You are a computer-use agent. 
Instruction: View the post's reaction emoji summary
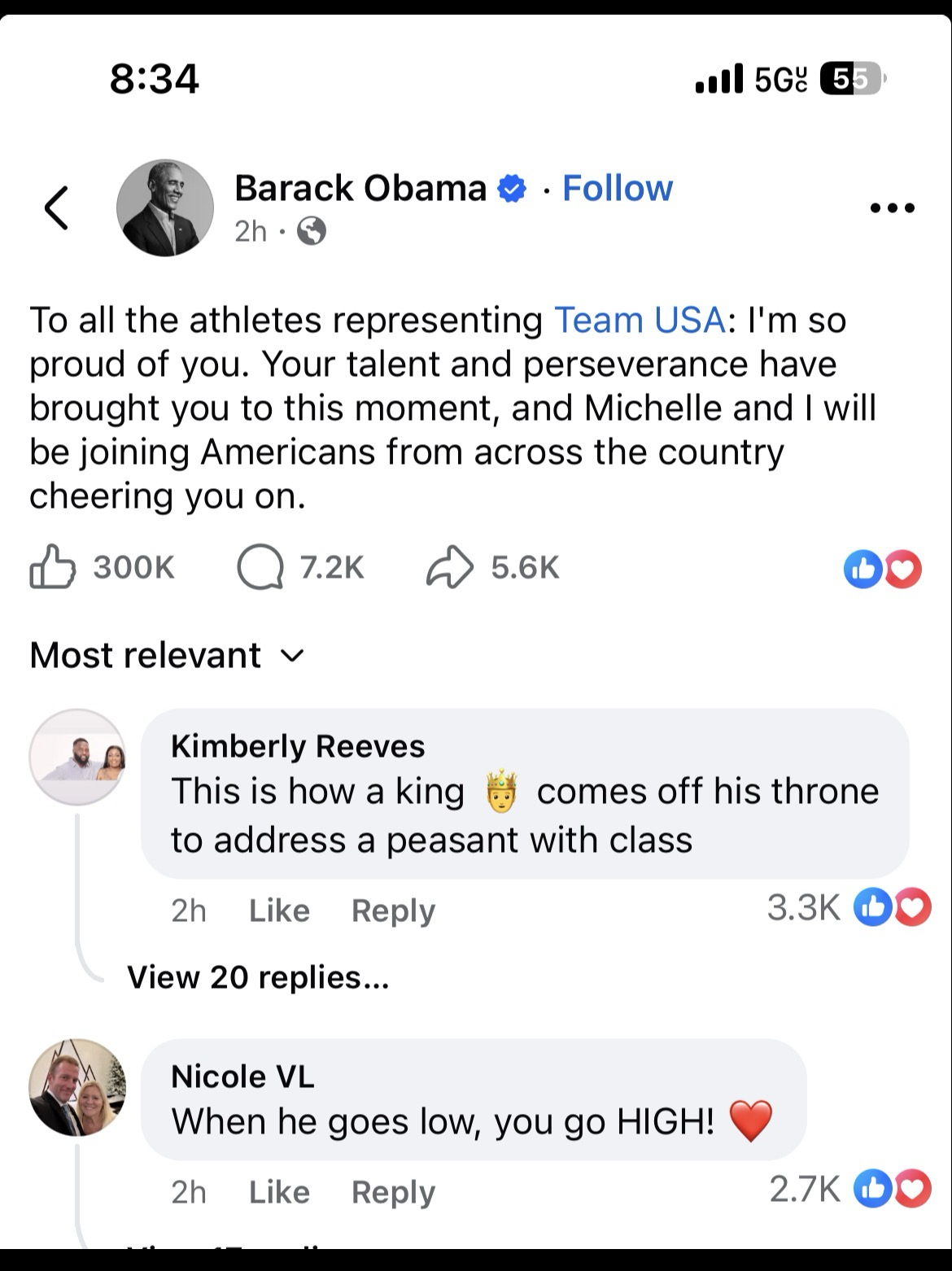pyautogui.click(x=883, y=569)
